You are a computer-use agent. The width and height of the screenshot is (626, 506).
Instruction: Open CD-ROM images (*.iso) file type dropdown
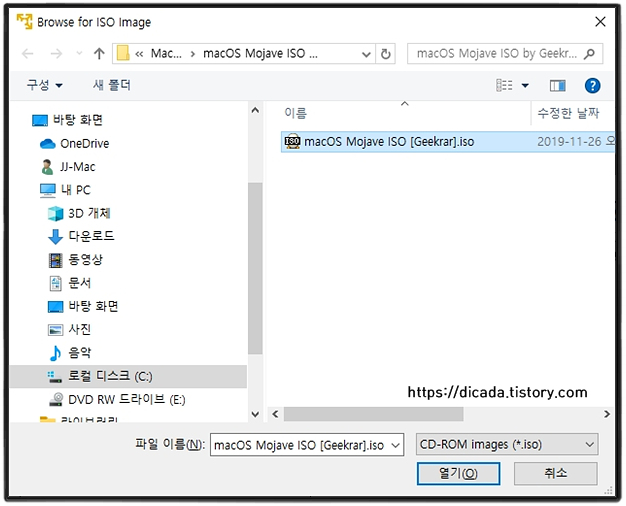[507, 444]
